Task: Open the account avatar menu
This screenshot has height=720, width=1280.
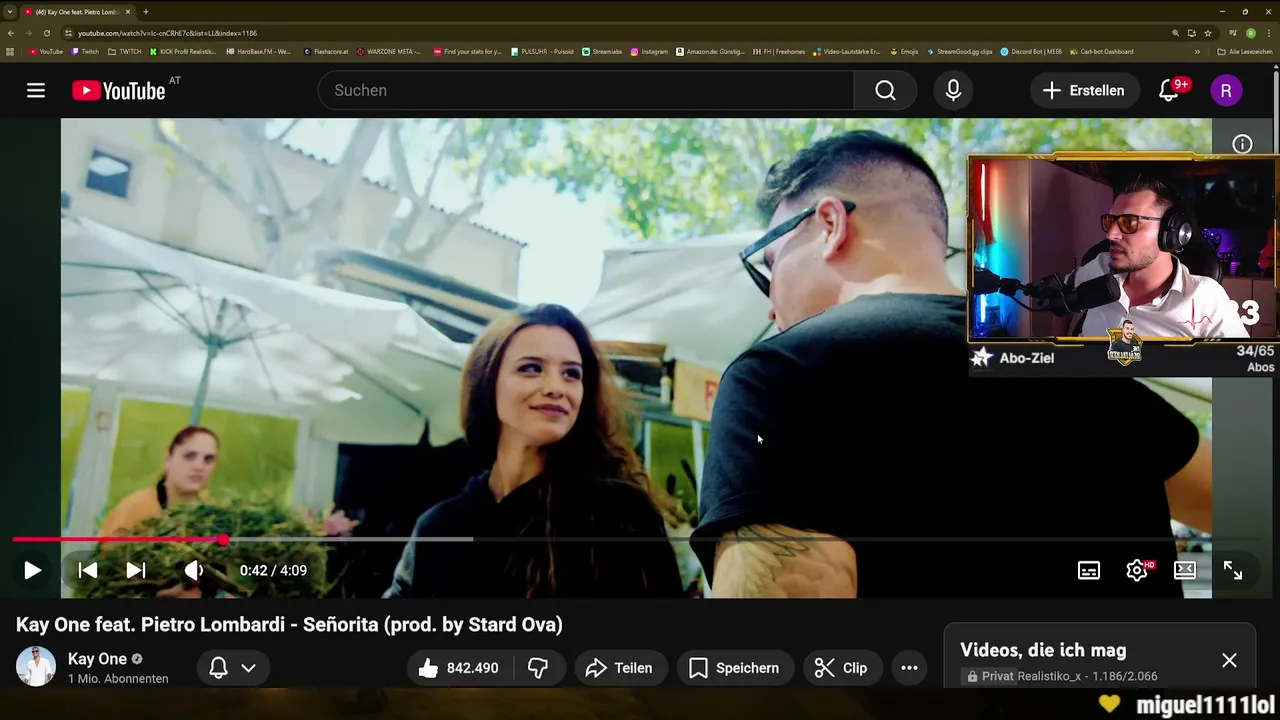Action: coord(1226,90)
